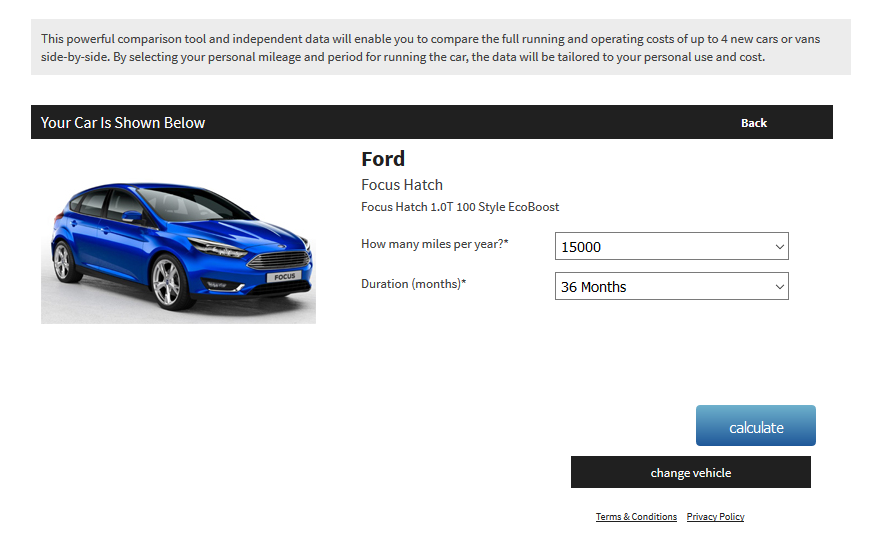The width and height of the screenshot is (881, 536).
Task: Open the Privacy Policy link
Action: (715, 516)
